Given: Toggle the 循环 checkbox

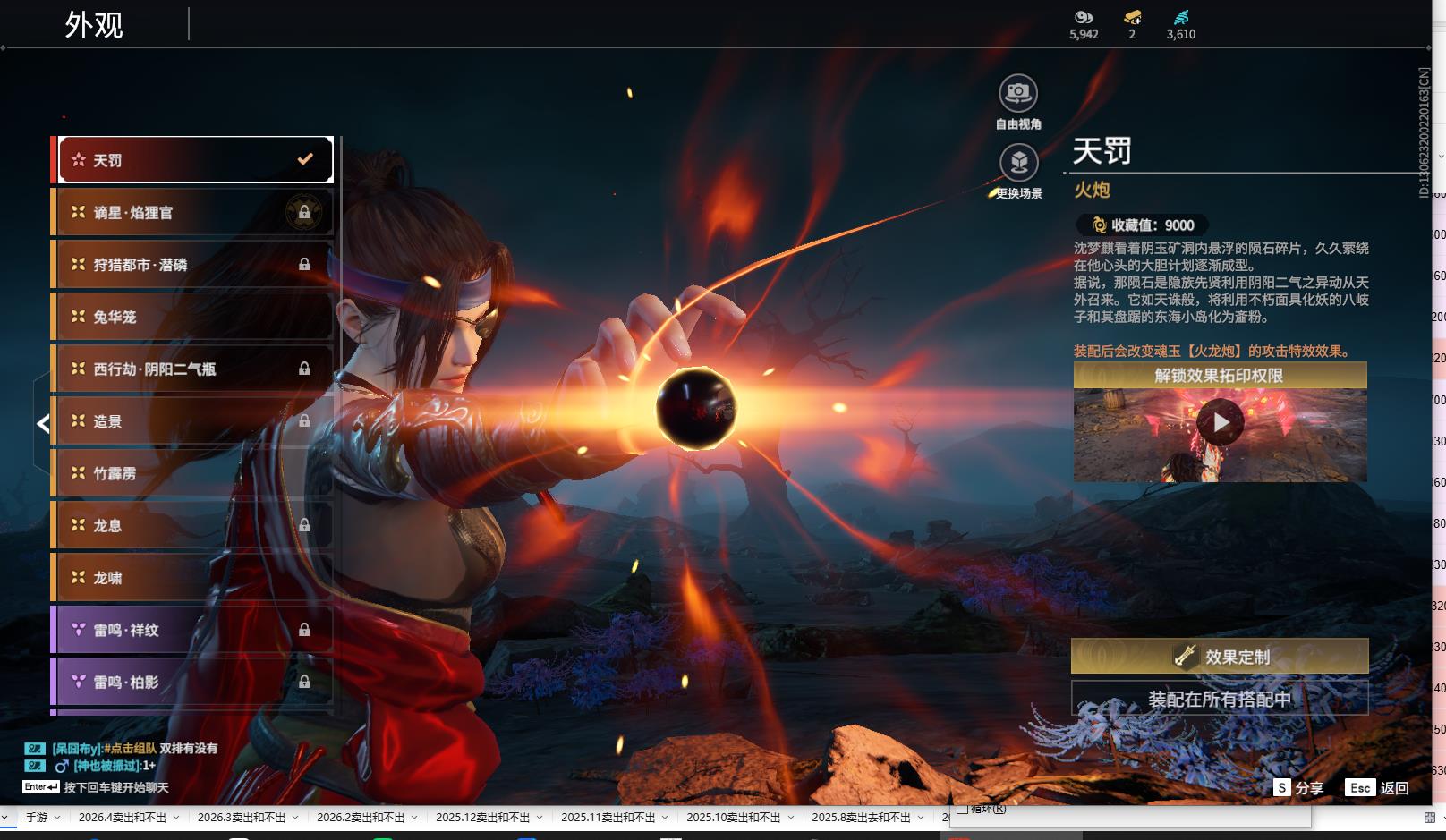Looking at the screenshot, I should [x=963, y=810].
